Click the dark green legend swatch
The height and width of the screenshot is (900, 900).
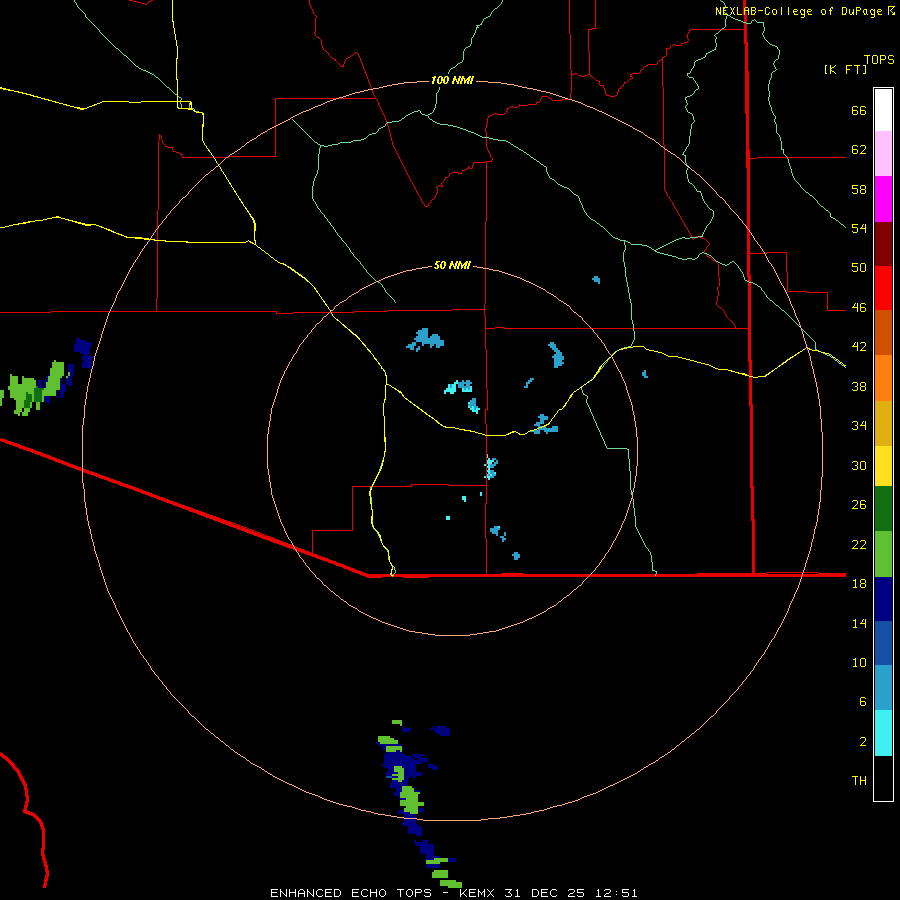(x=883, y=509)
